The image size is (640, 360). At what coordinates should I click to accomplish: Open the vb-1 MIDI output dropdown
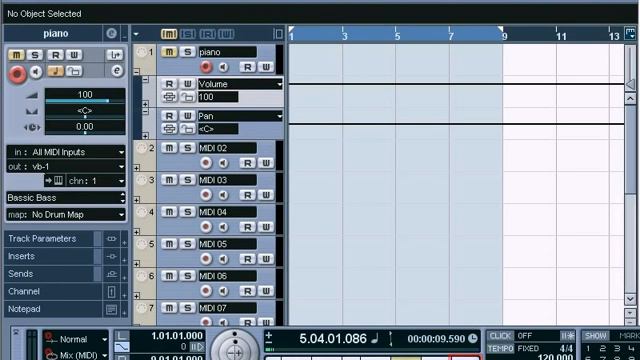pyautogui.click(x=66, y=167)
